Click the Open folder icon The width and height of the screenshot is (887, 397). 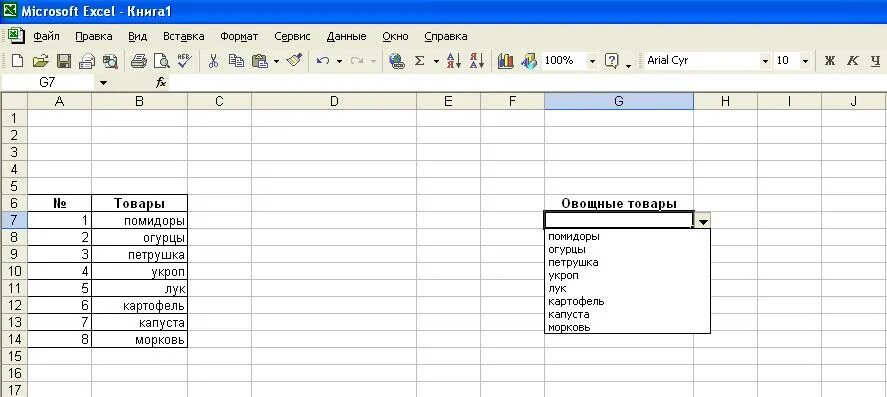point(40,61)
